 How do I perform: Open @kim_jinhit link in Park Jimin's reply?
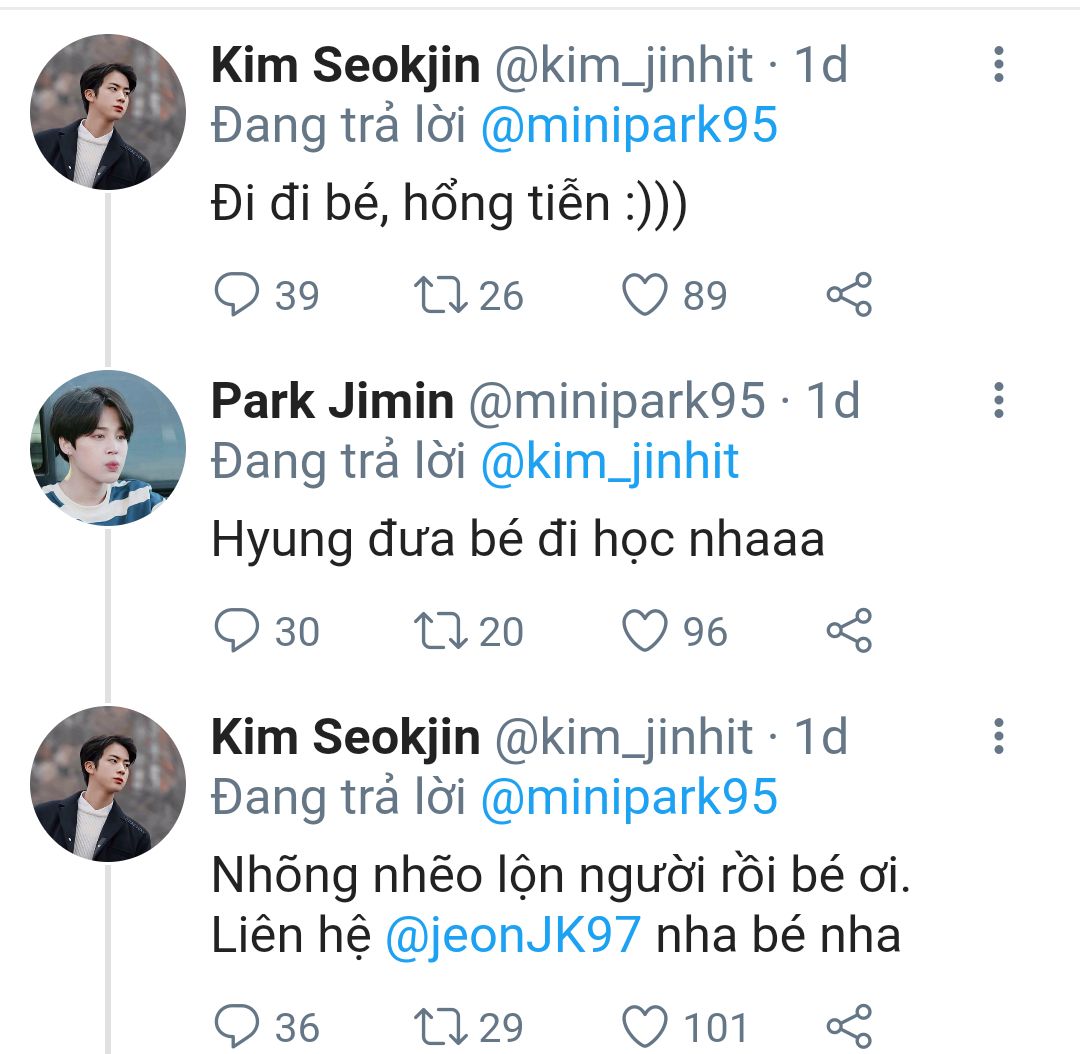[610, 462]
